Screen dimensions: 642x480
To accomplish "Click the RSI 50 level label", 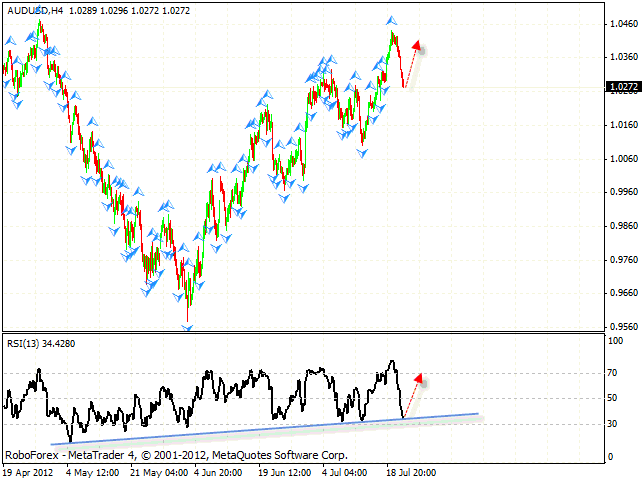I will (613, 398).
